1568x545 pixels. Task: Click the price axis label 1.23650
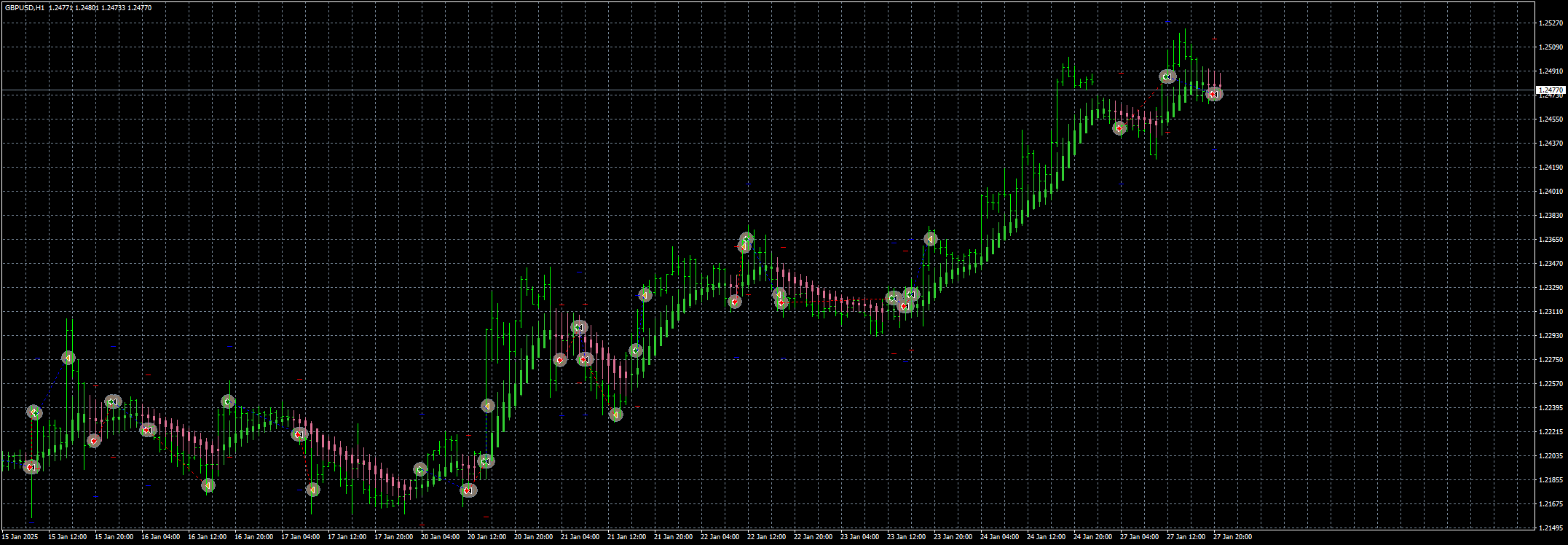1551,240
